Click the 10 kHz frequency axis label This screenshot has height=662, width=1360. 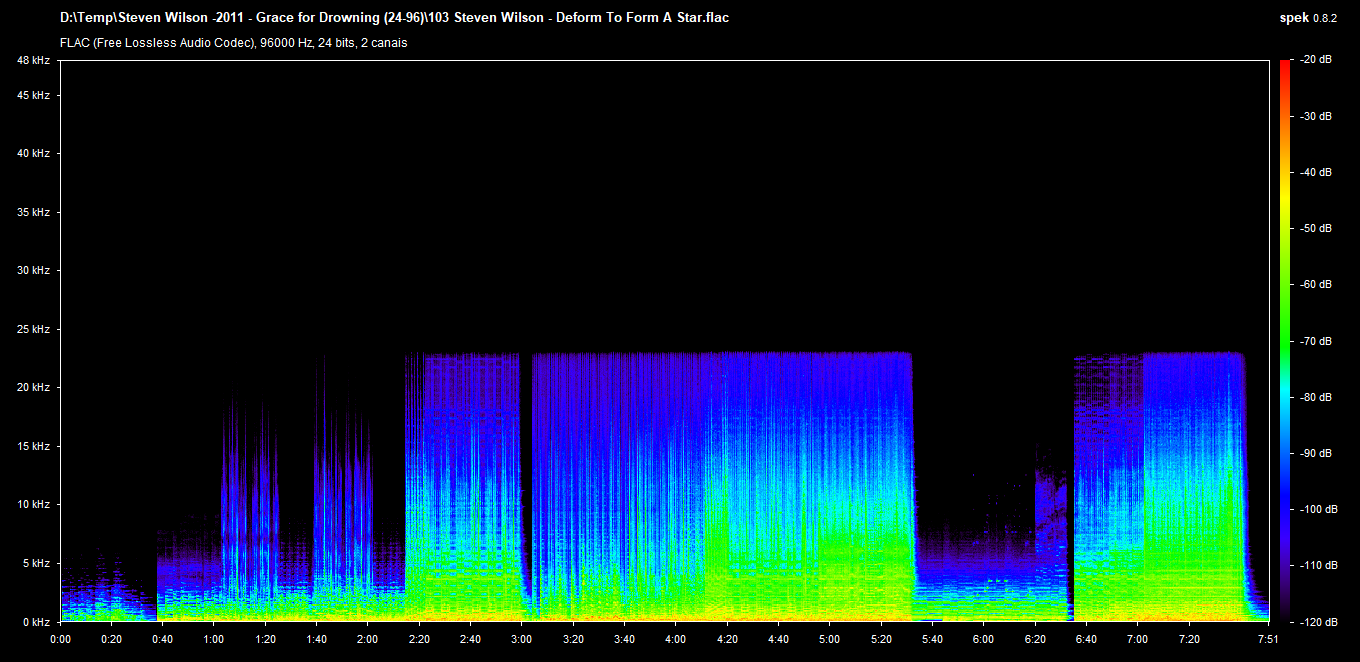tap(33, 504)
